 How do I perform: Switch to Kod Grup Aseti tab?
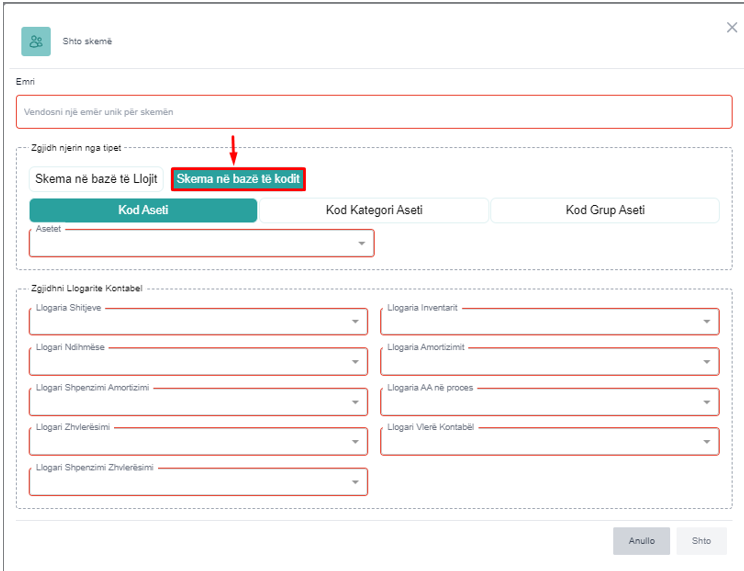point(604,210)
